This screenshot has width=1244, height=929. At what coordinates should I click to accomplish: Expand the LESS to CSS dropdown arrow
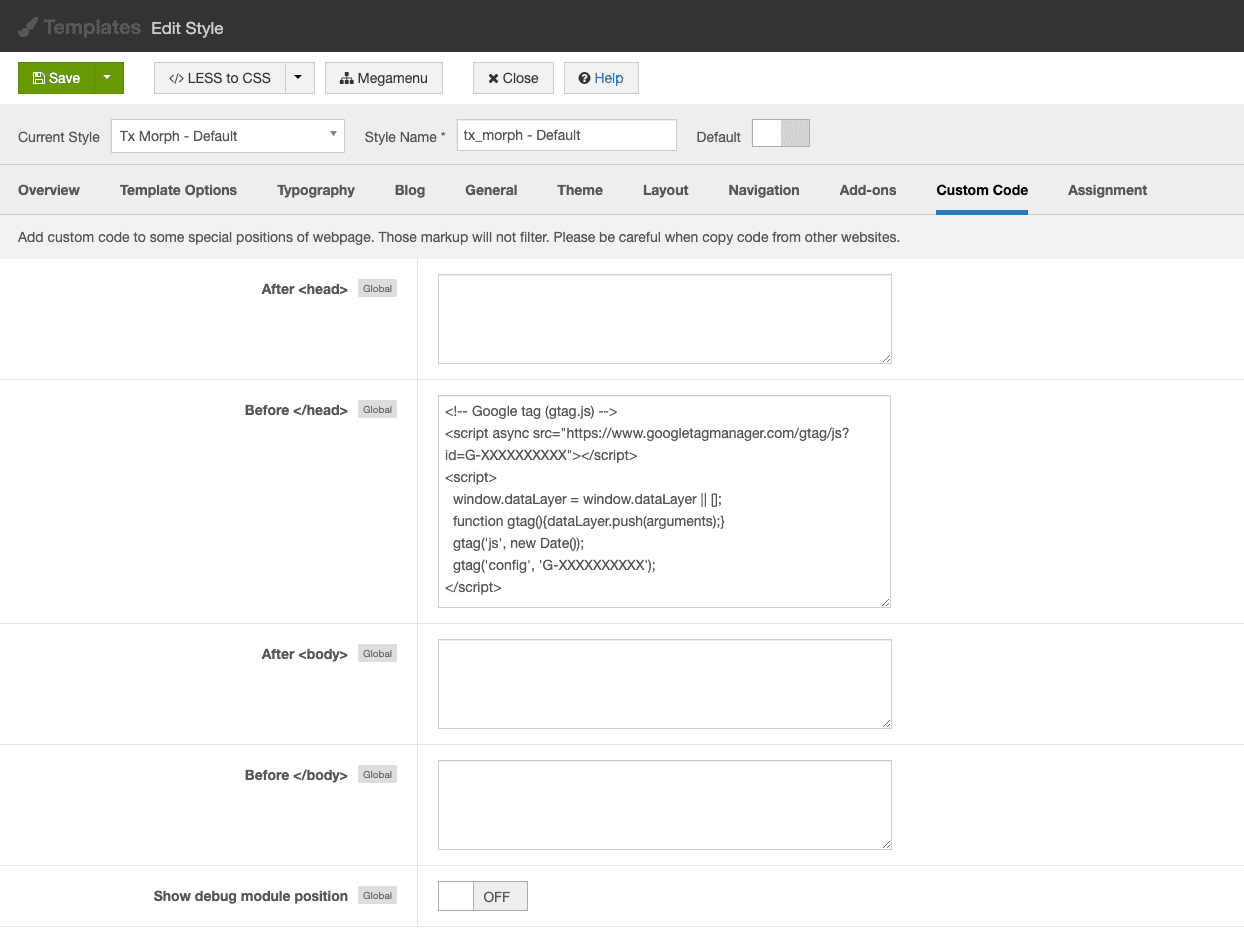(x=300, y=78)
